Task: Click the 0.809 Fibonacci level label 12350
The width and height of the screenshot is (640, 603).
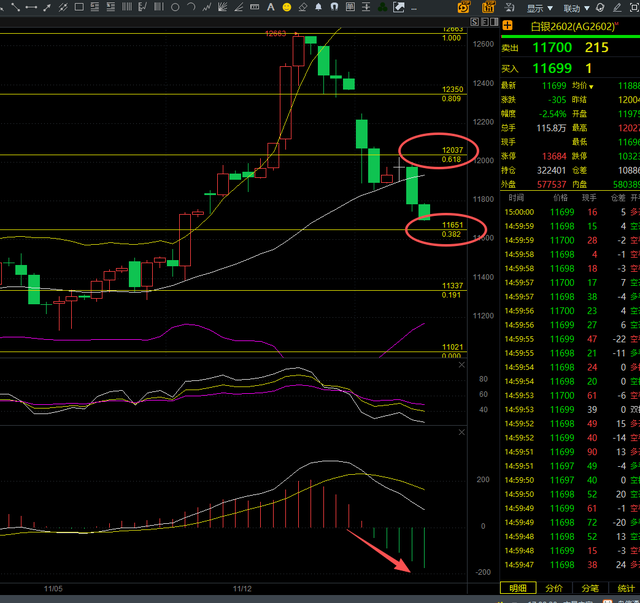Action: (x=452, y=89)
